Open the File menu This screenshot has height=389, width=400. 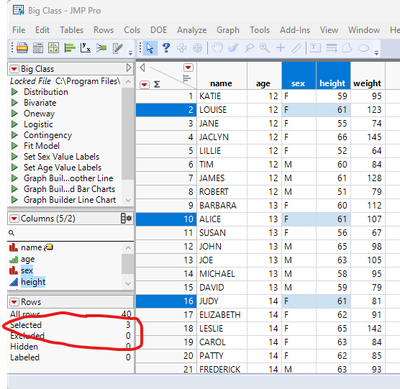(19, 30)
